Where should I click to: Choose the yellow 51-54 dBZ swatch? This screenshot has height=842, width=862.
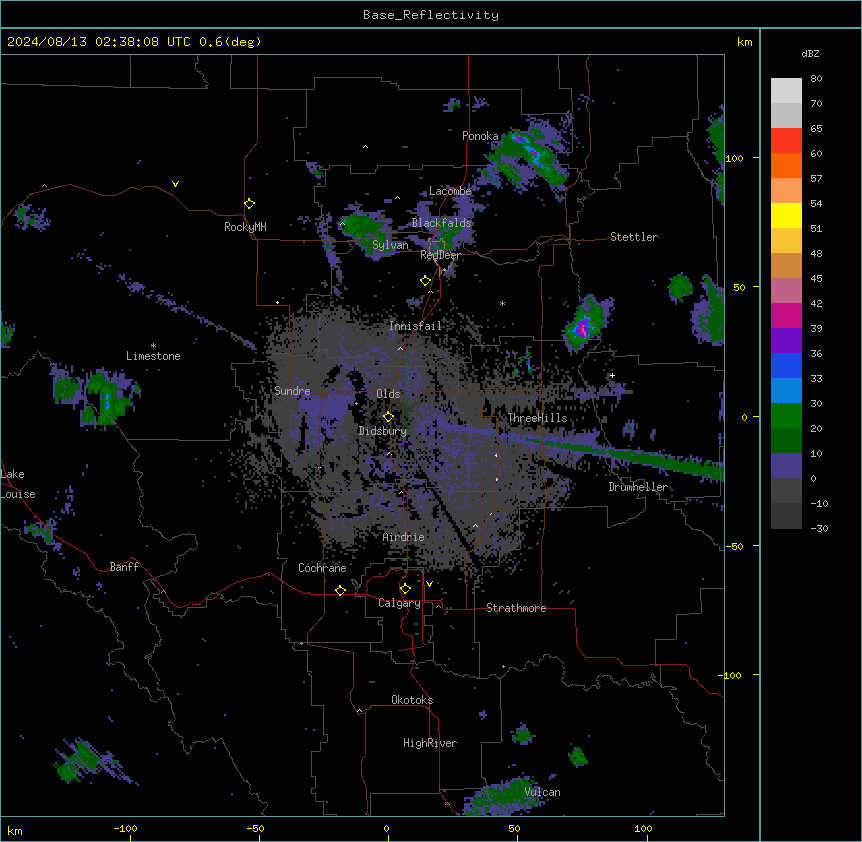(x=786, y=215)
